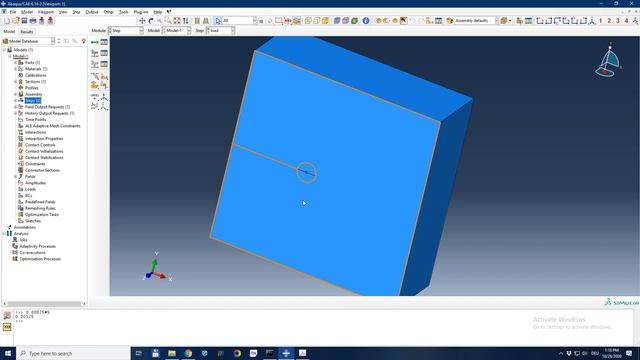This screenshot has height=360, width=640.
Task: Click the Auto-Fit View icon
Action: [x=177, y=20]
